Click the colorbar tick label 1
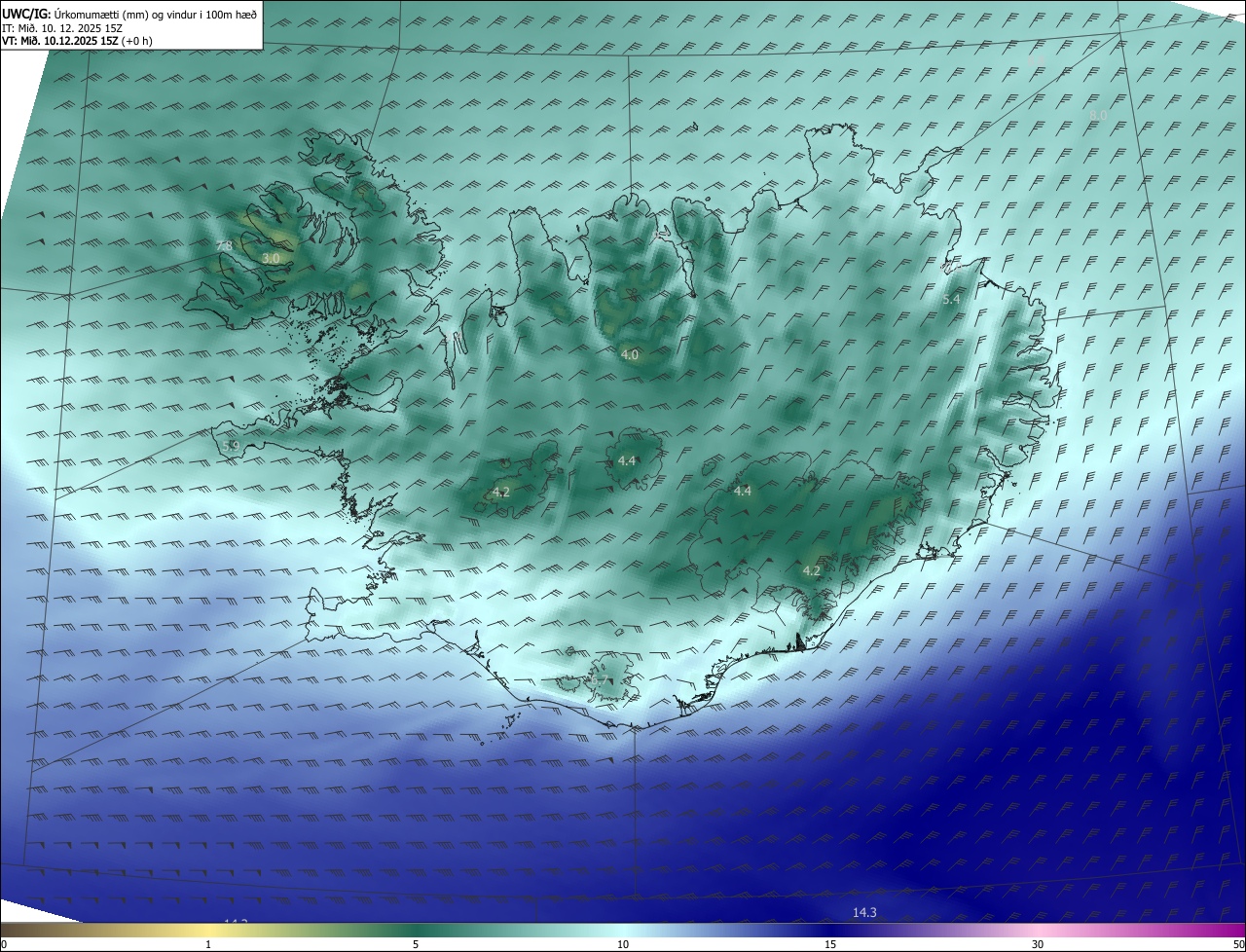Screen dimensions: 1246x952 pyautogui.click(x=208, y=944)
